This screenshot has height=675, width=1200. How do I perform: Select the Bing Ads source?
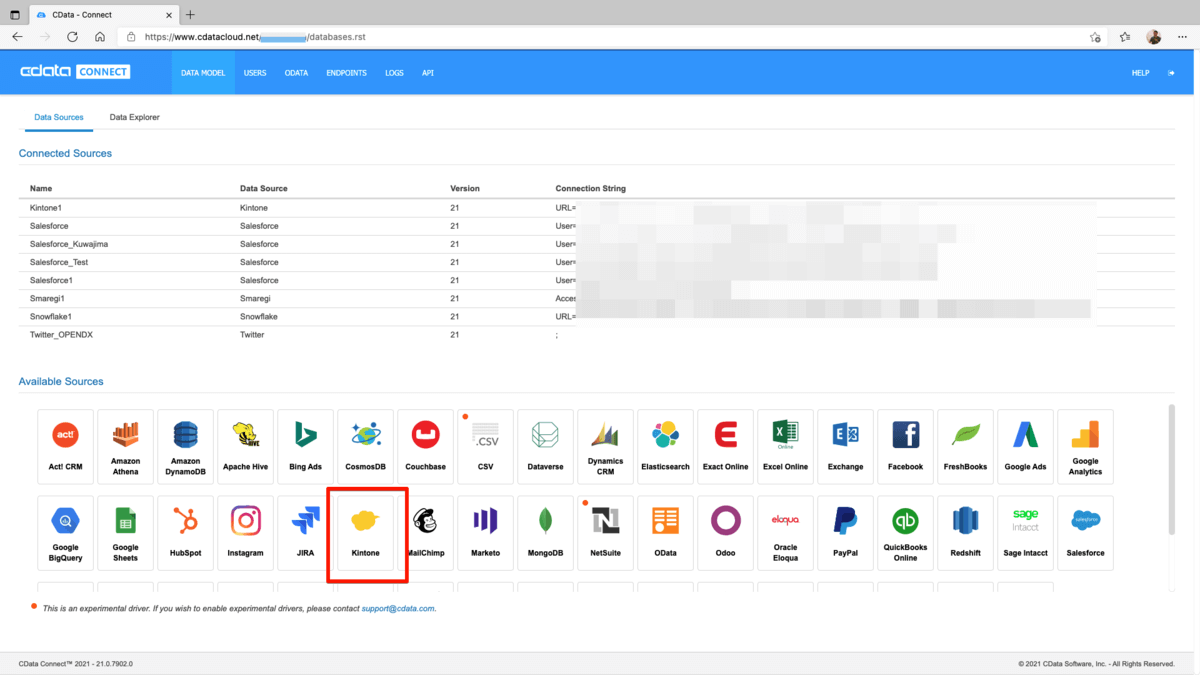click(x=306, y=446)
